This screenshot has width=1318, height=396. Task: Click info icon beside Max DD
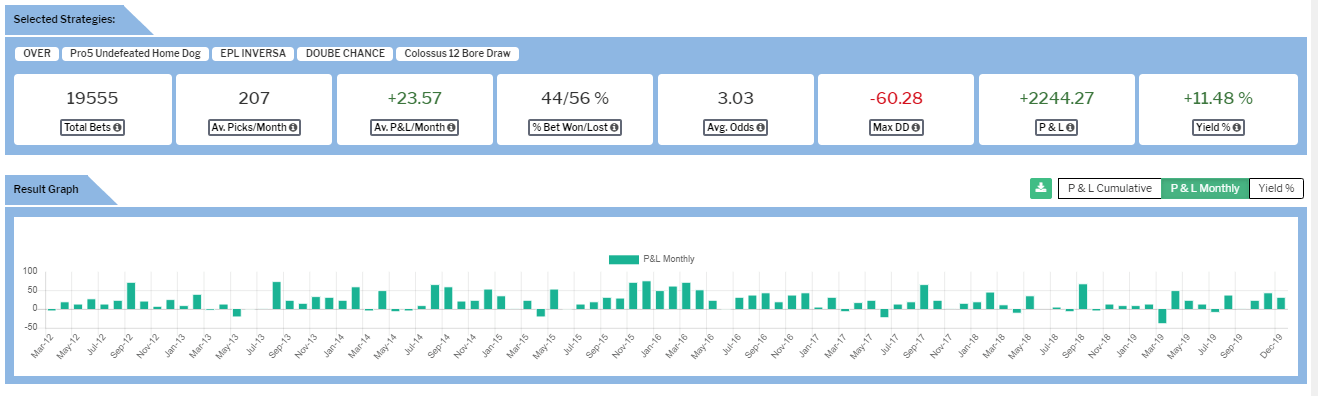pos(915,128)
